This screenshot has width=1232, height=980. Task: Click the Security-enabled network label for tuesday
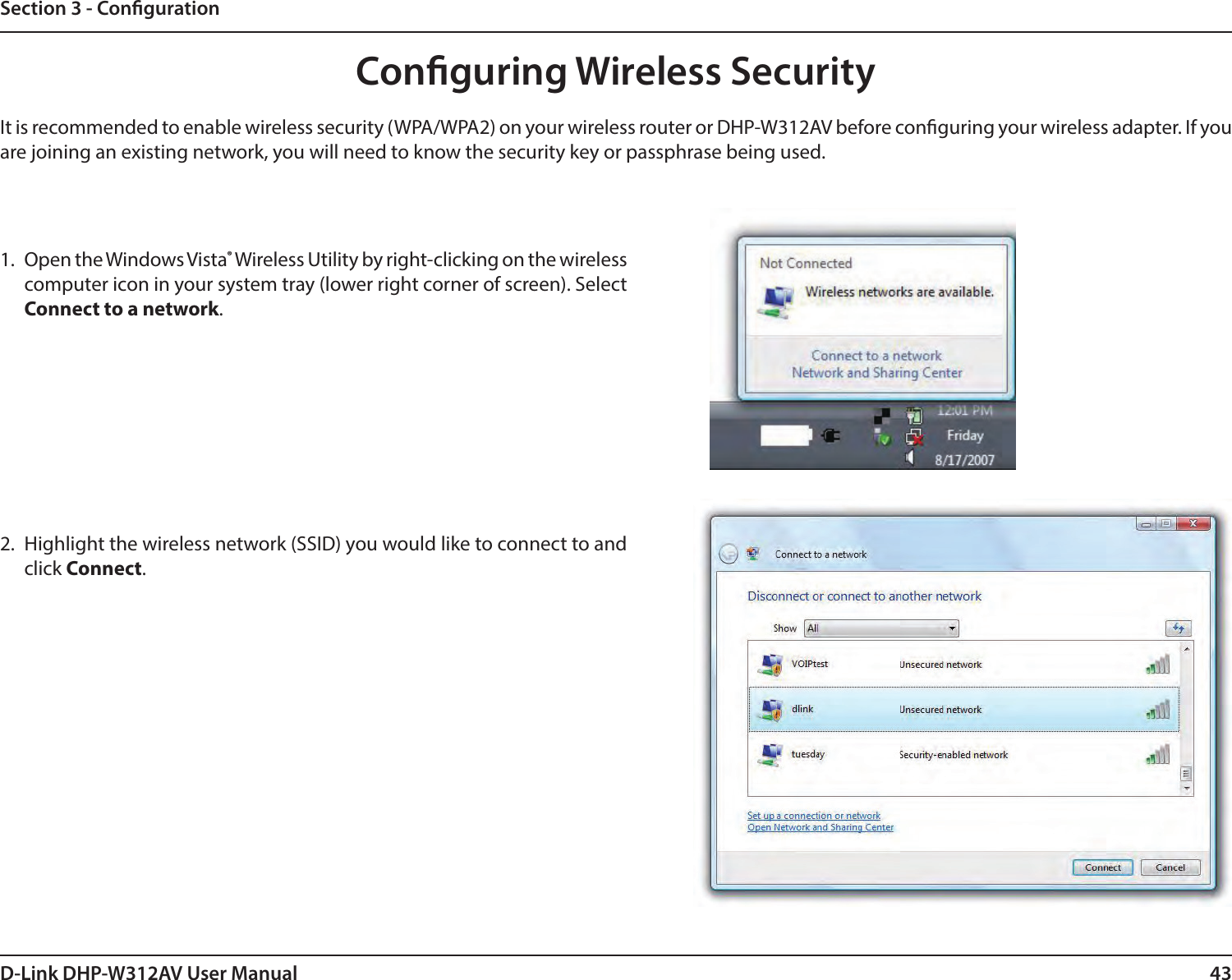[x=954, y=755]
